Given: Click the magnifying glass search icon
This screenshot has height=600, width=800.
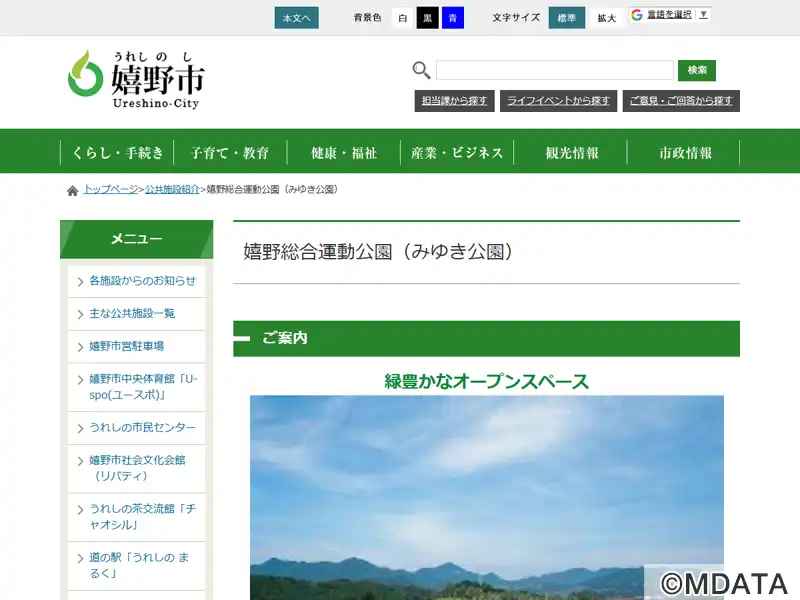Looking at the screenshot, I should (421, 70).
